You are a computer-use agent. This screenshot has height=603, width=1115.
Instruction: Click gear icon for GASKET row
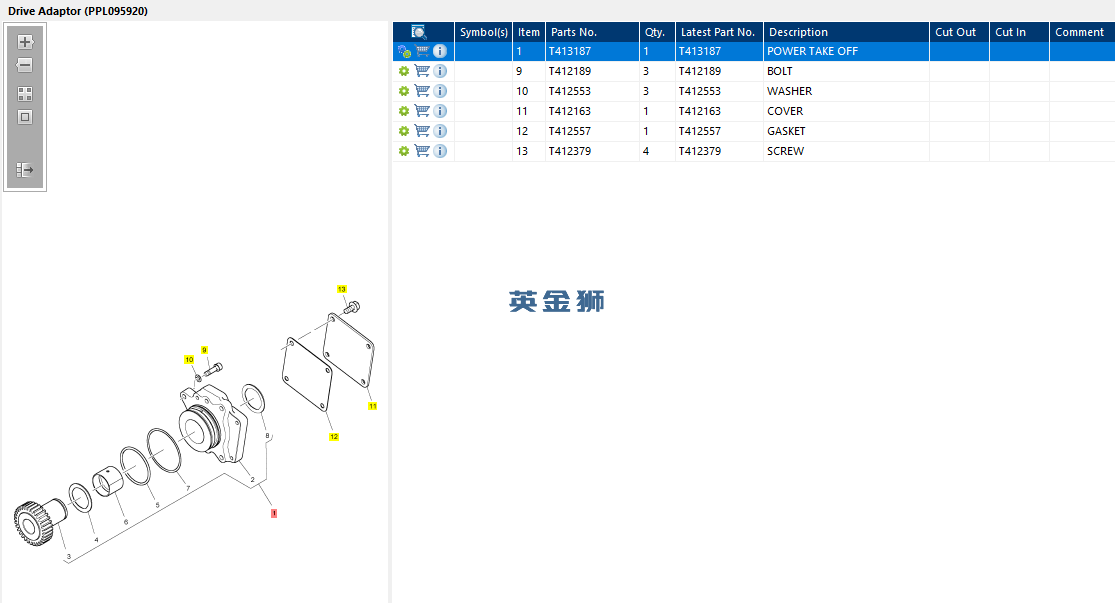[x=404, y=131]
